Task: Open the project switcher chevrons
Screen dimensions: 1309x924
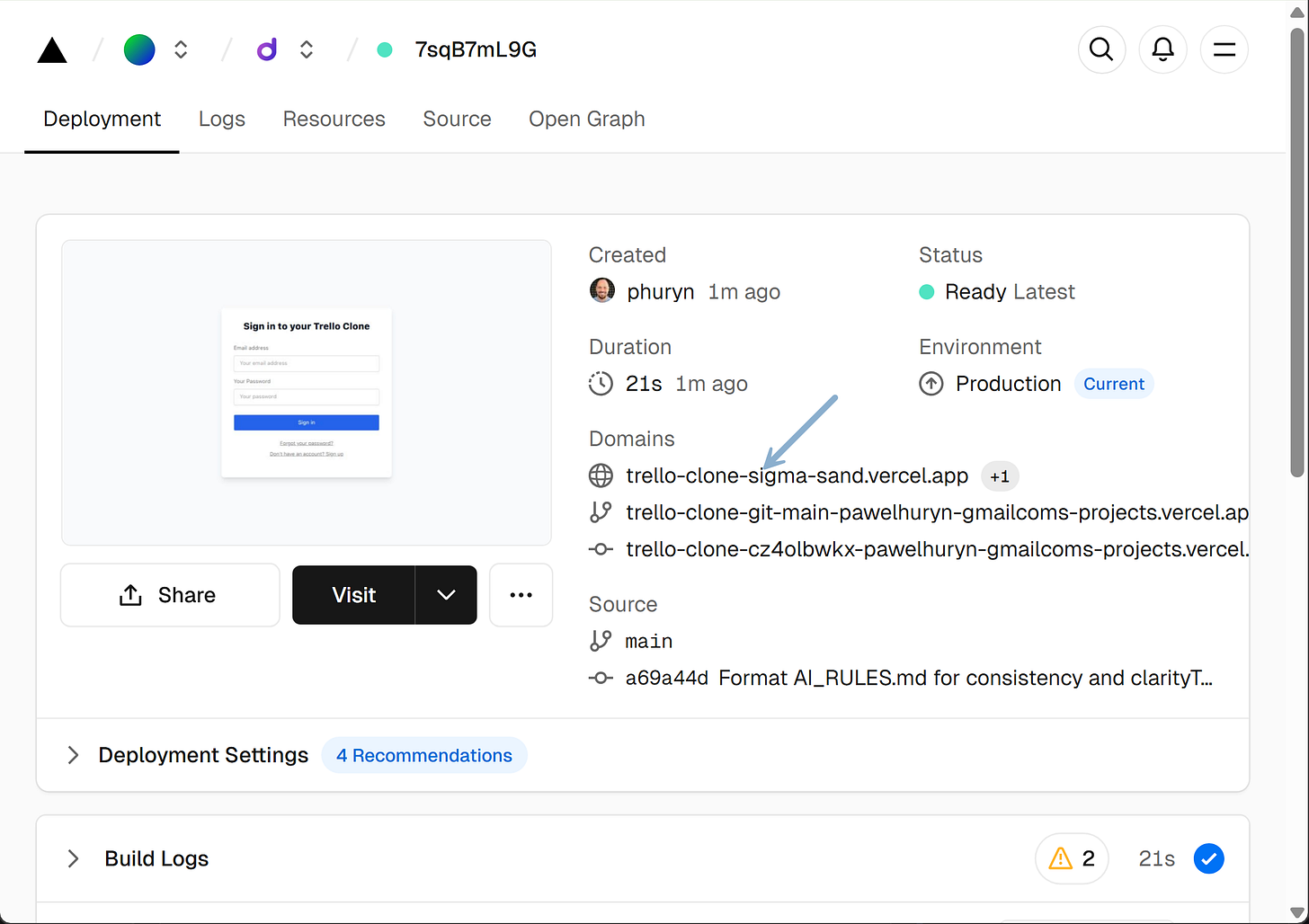Action: tap(307, 49)
